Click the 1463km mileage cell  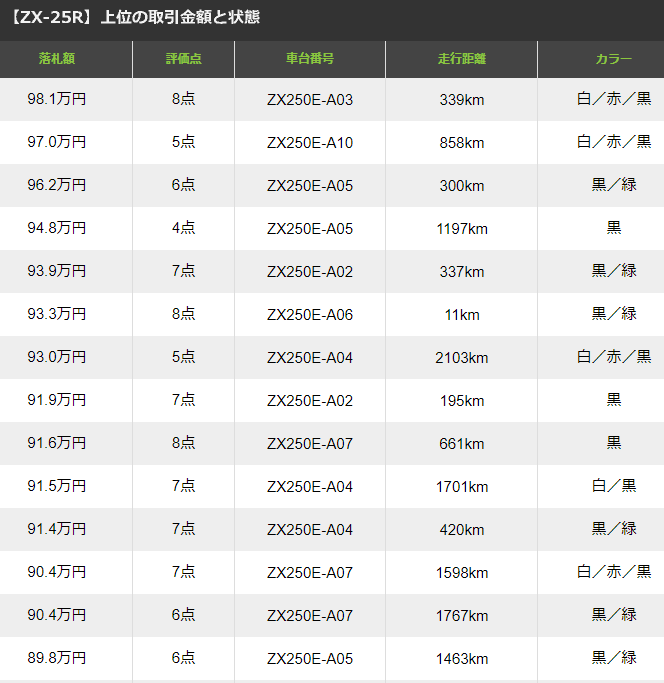click(461, 658)
